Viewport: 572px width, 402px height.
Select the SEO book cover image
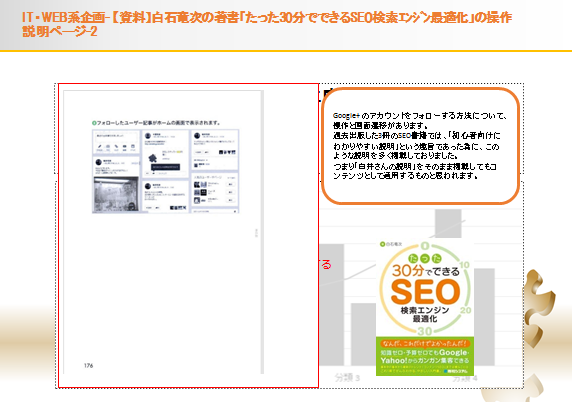(x=425, y=308)
